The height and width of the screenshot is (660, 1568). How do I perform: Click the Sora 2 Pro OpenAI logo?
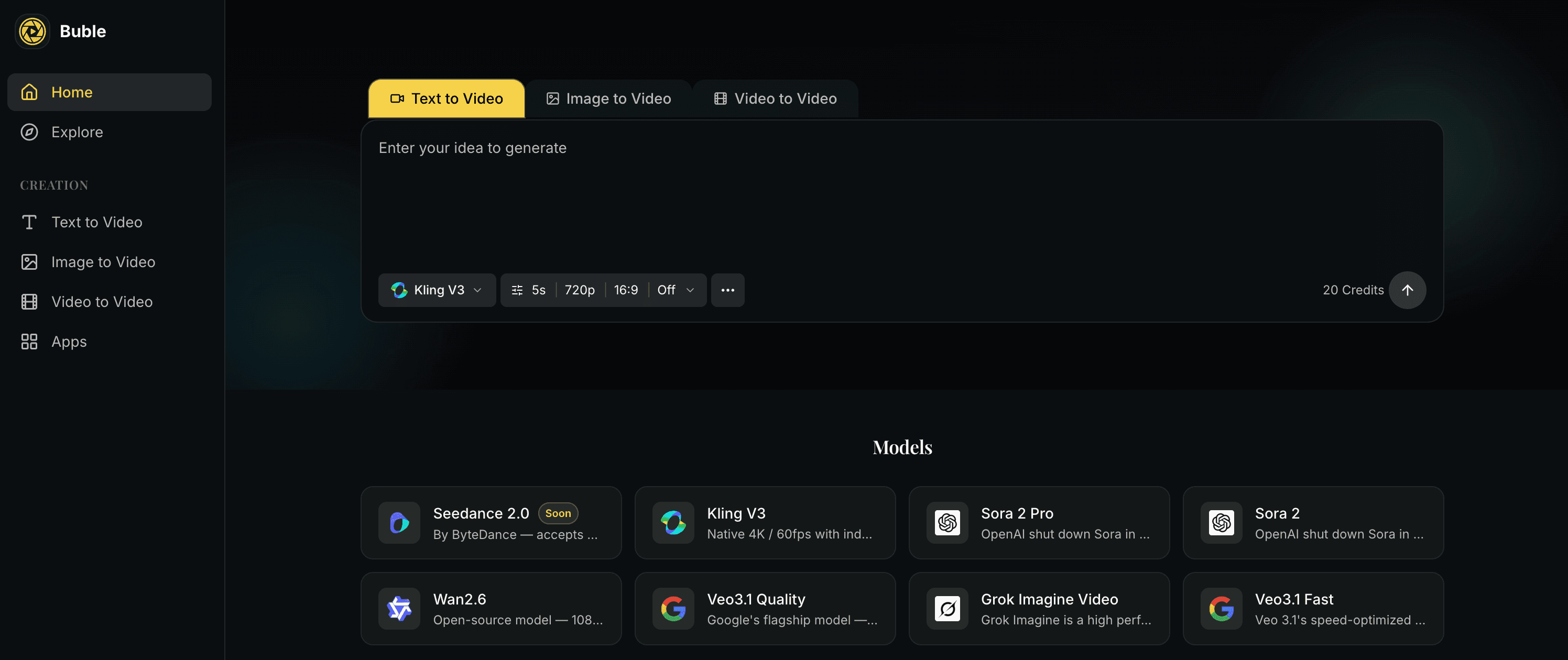[x=947, y=523]
